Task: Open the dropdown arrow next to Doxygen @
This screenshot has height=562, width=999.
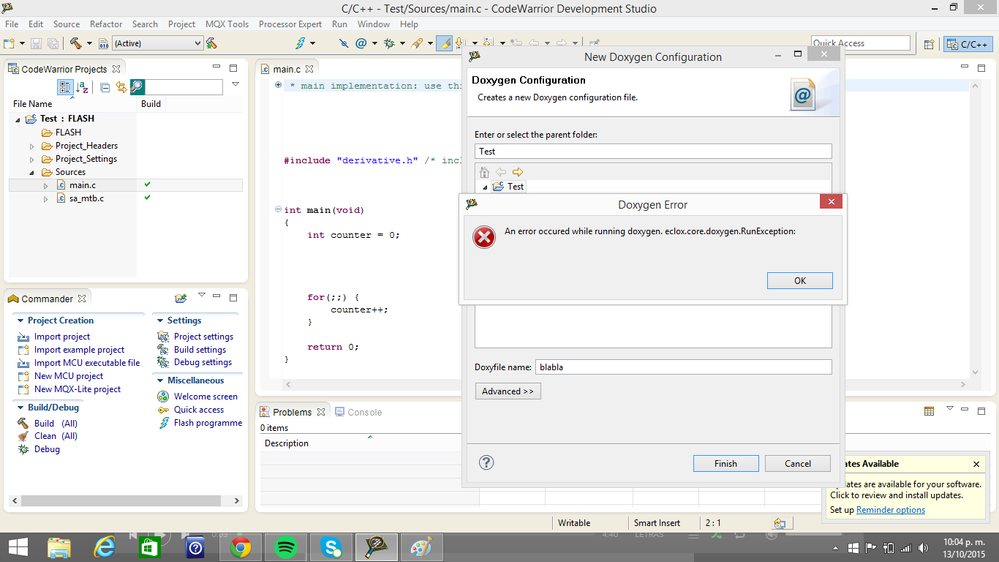Action: click(374, 43)
